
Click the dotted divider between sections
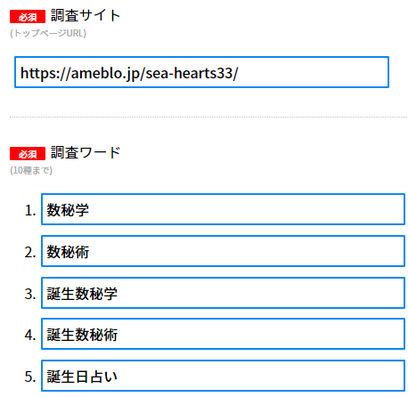(208, 117)
